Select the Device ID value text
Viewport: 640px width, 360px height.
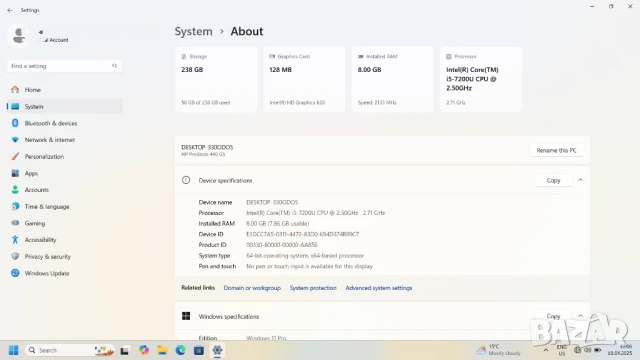pyautogui.click(x=302, y=234)
